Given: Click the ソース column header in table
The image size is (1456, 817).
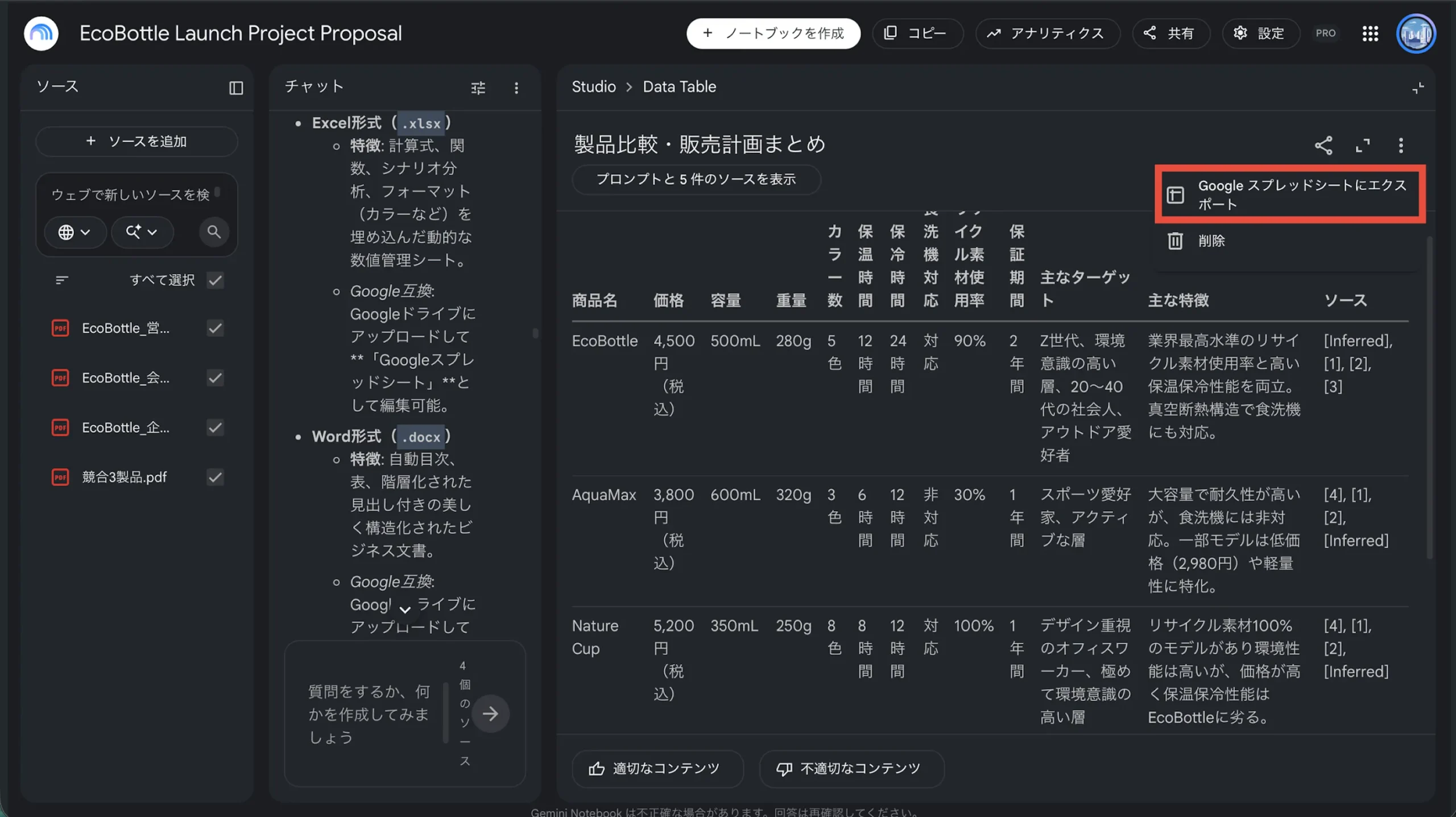Looking at the screenshot, I should point(1345,300).
